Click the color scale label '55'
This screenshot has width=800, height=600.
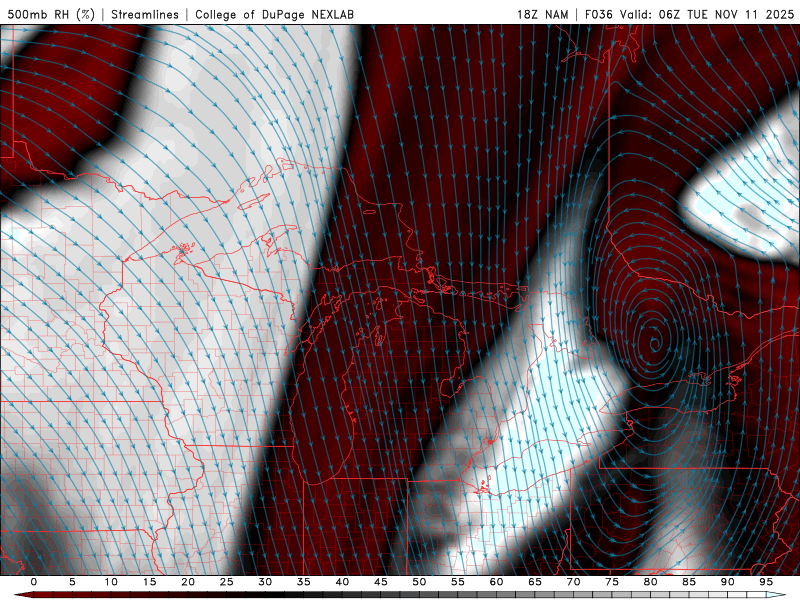(x=458, y=582)
